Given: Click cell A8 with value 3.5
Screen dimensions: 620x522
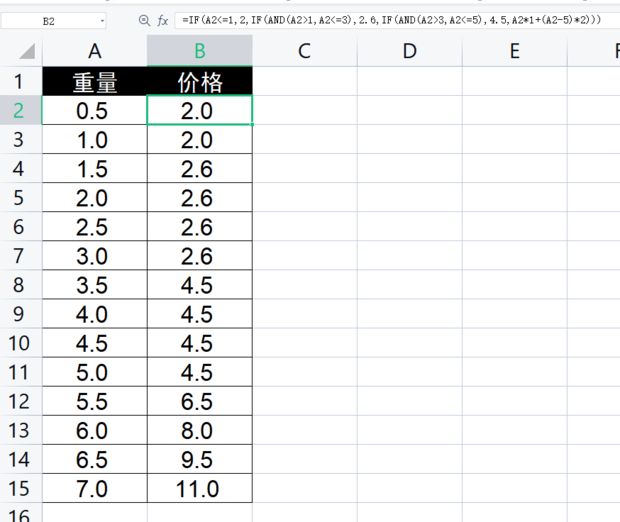Looking at the screenshot, I should [95, 285].
